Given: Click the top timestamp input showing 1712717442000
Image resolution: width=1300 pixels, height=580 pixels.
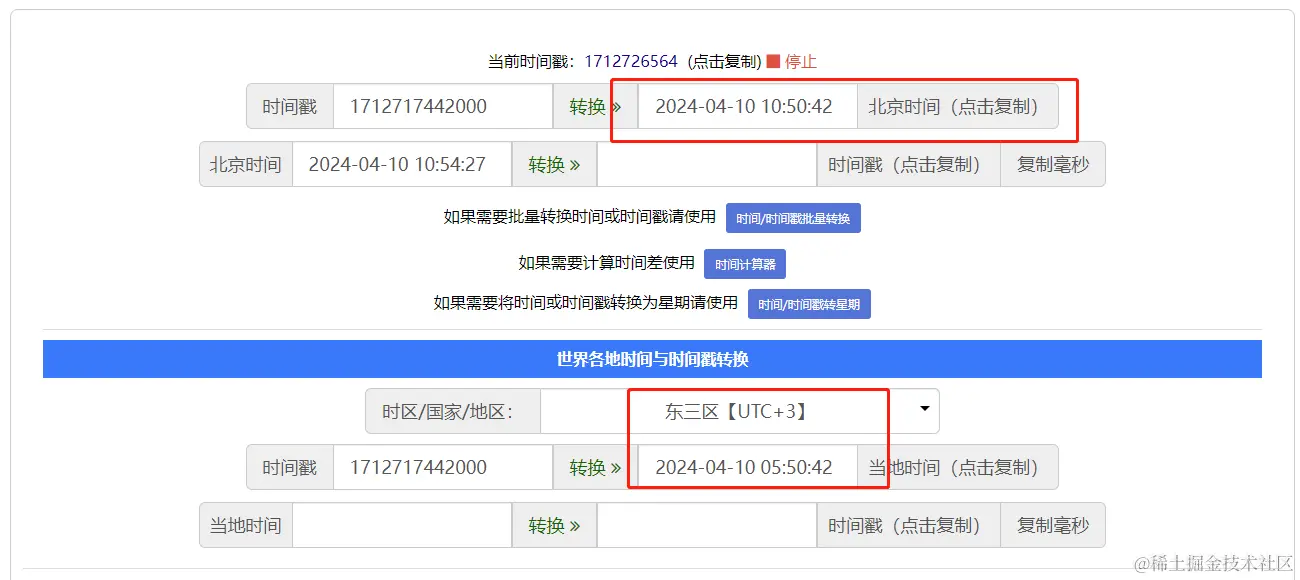Looking at the screenshot, I should (443, 106).
